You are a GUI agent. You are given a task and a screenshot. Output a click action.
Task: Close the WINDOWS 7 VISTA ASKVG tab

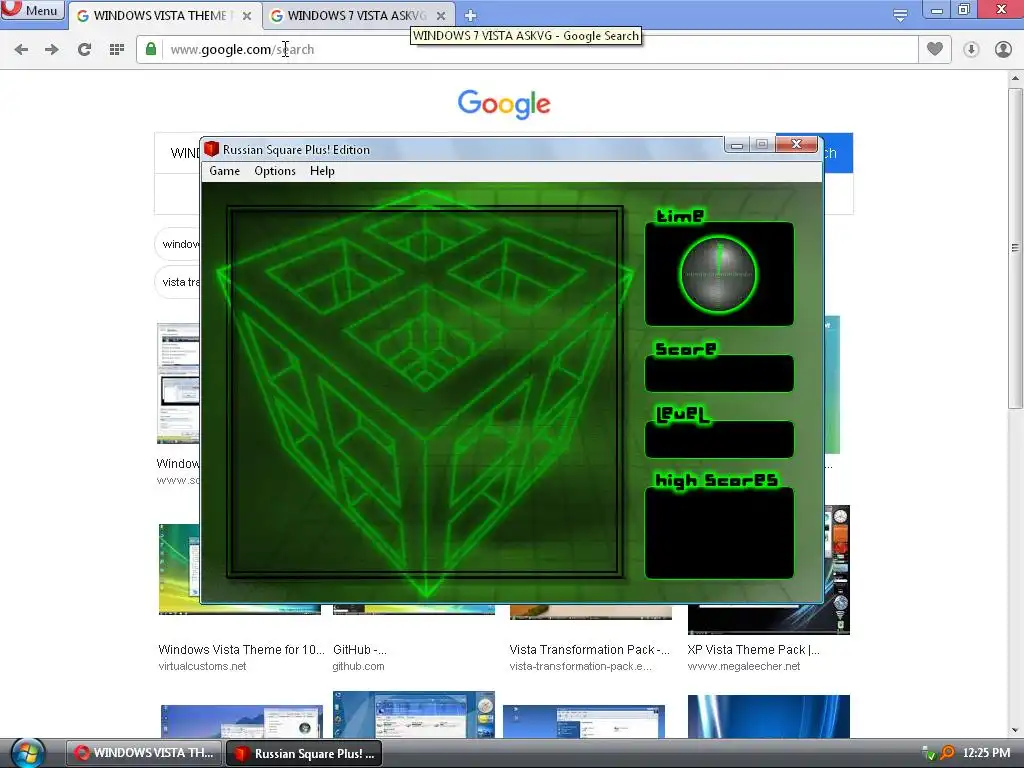coord(441,16)
